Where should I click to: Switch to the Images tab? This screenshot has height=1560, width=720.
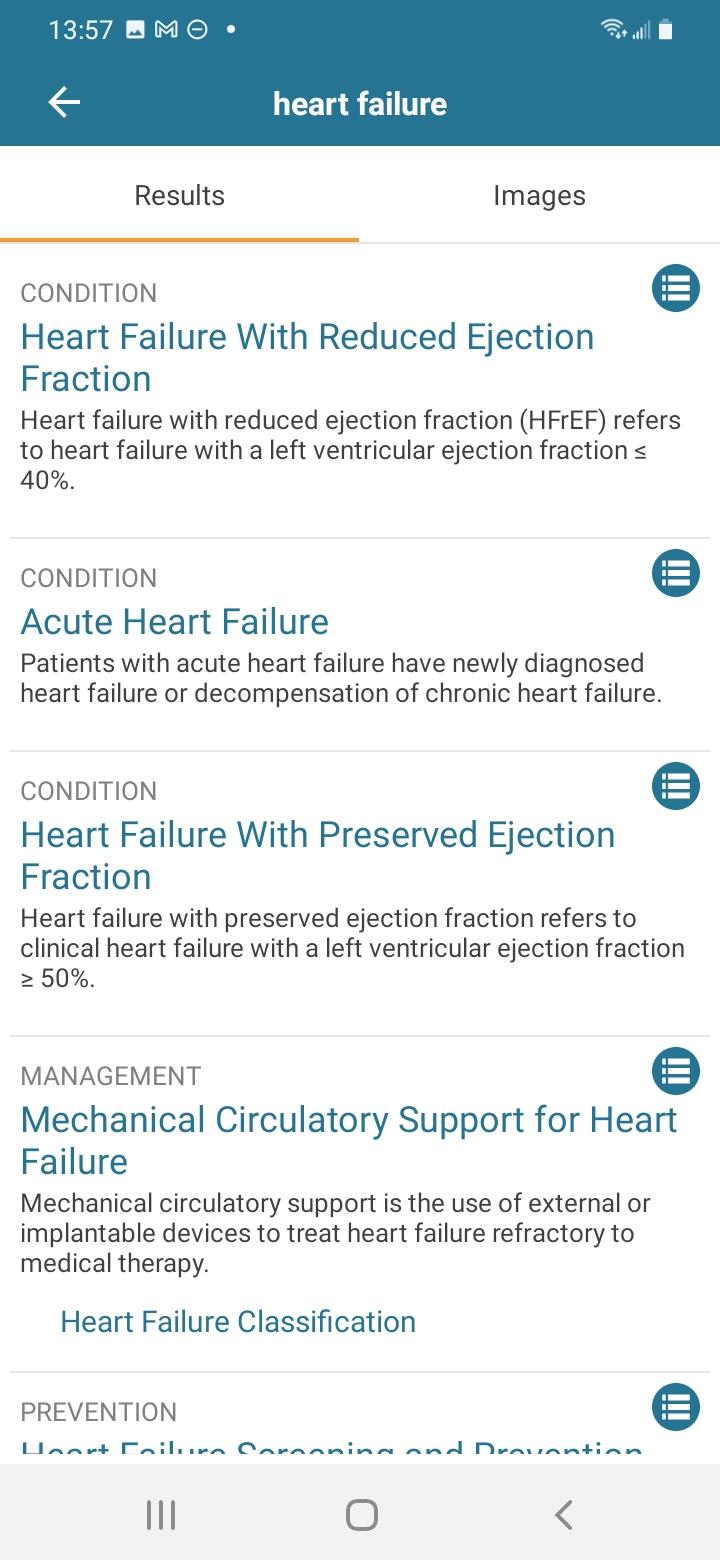[539, 196]
